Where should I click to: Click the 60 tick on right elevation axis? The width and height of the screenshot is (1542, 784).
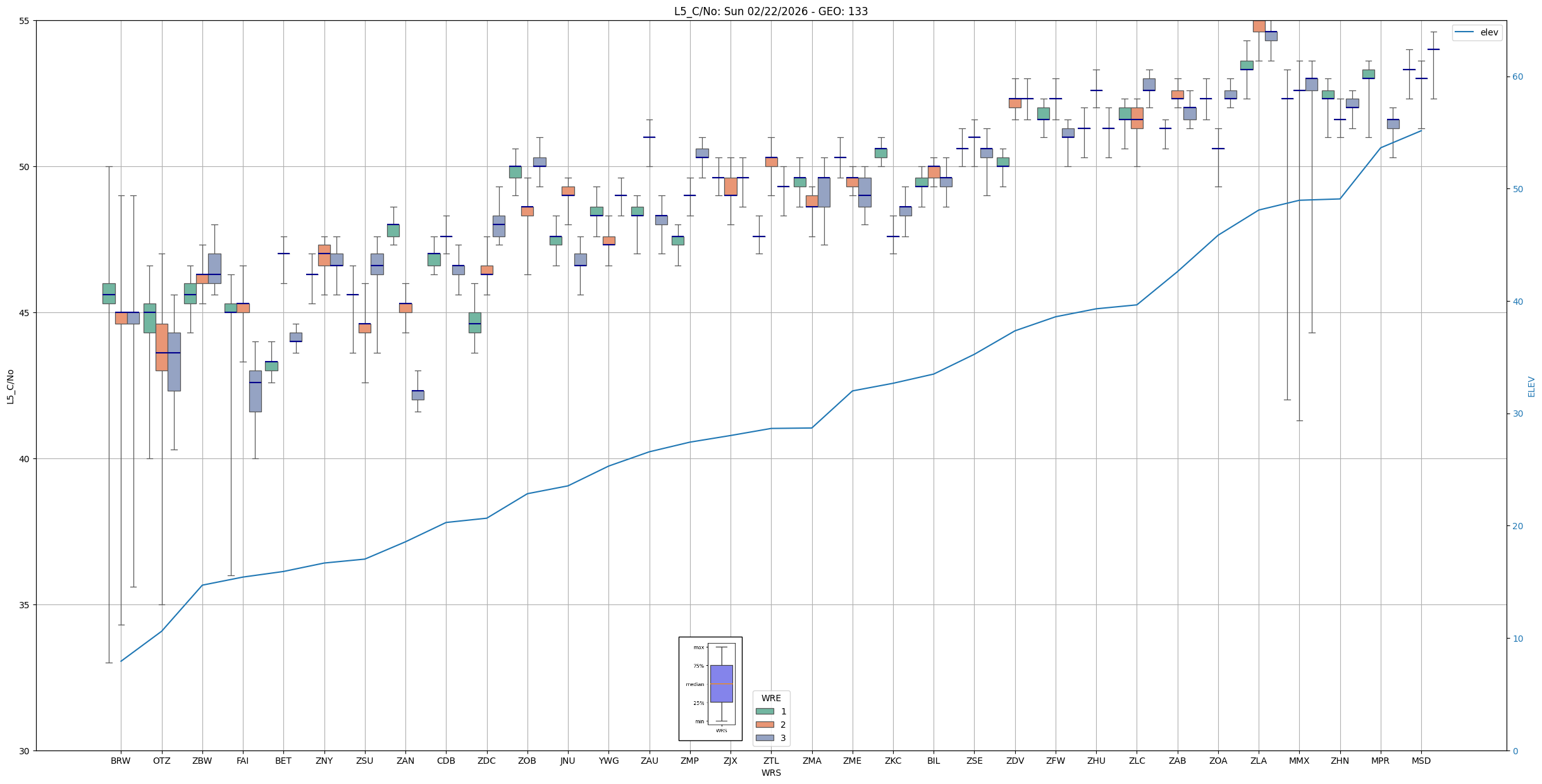(1517, 77)
